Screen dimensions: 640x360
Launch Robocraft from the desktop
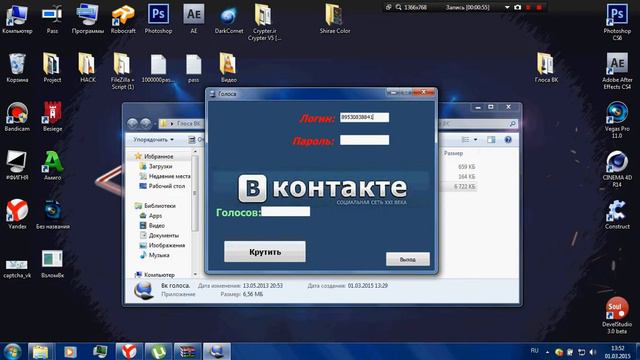pyautogui.click(x=123, y=19)
